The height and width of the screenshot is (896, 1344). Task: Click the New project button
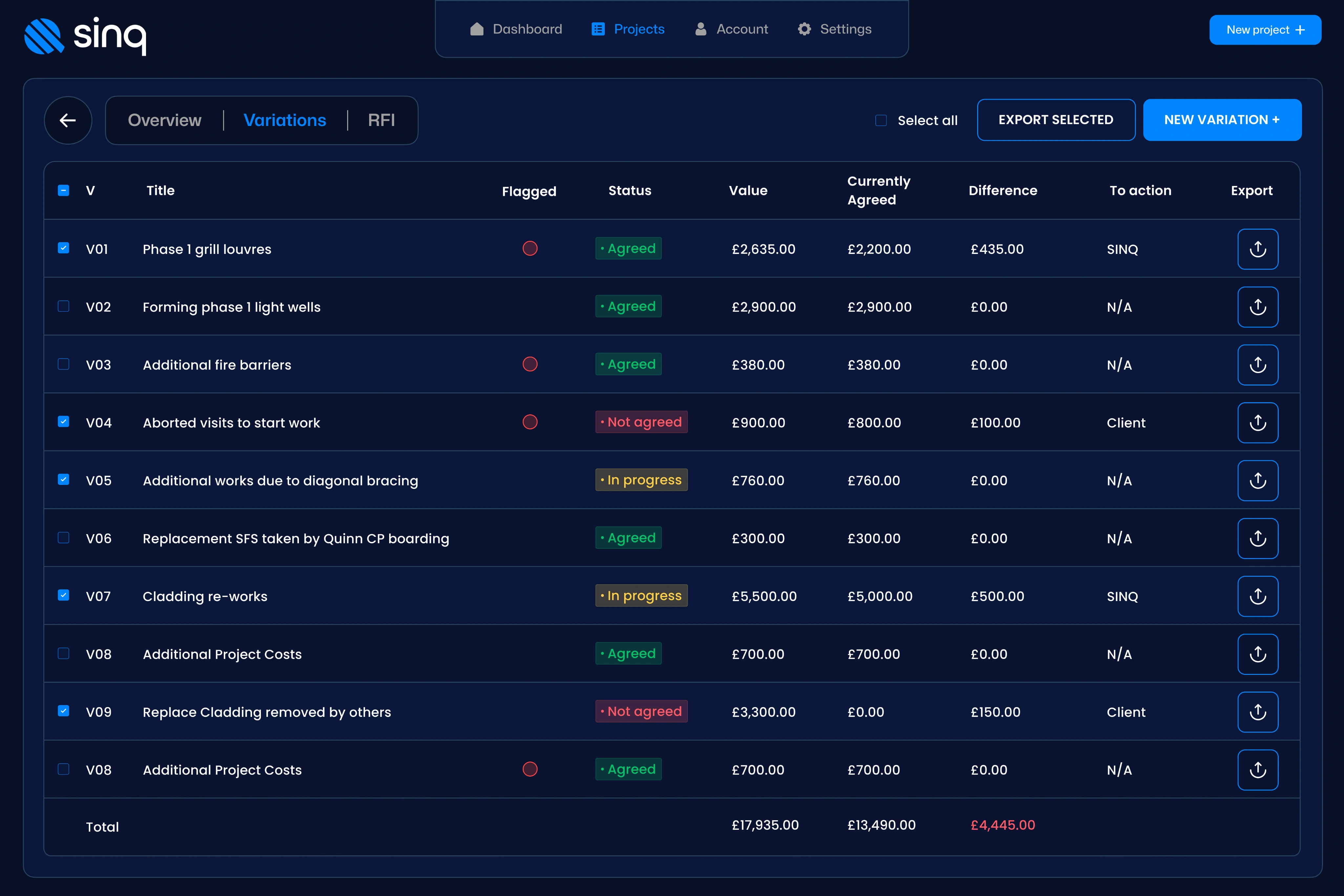pyautogui.click(x=1265, y=30)
